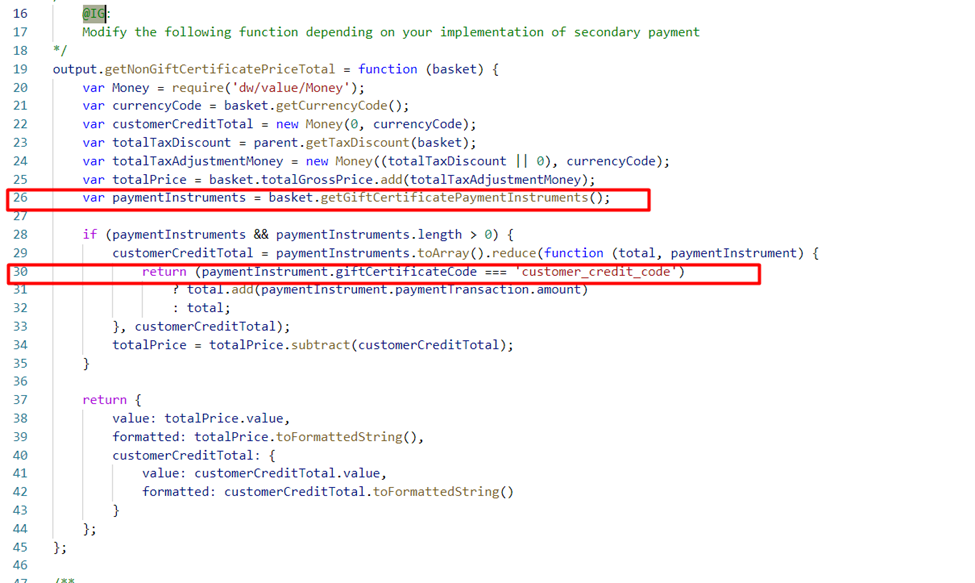Click the 'customer_credit_code' string literal
The height and width of the screenshot is (583, 975).
click(596, 272)
